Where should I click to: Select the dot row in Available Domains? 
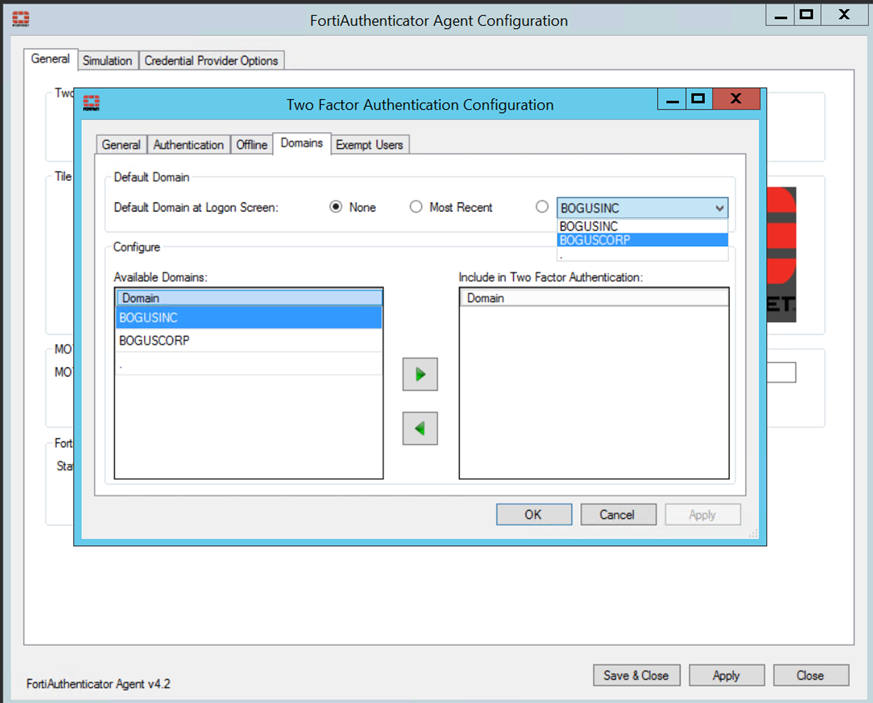(249, 363)
